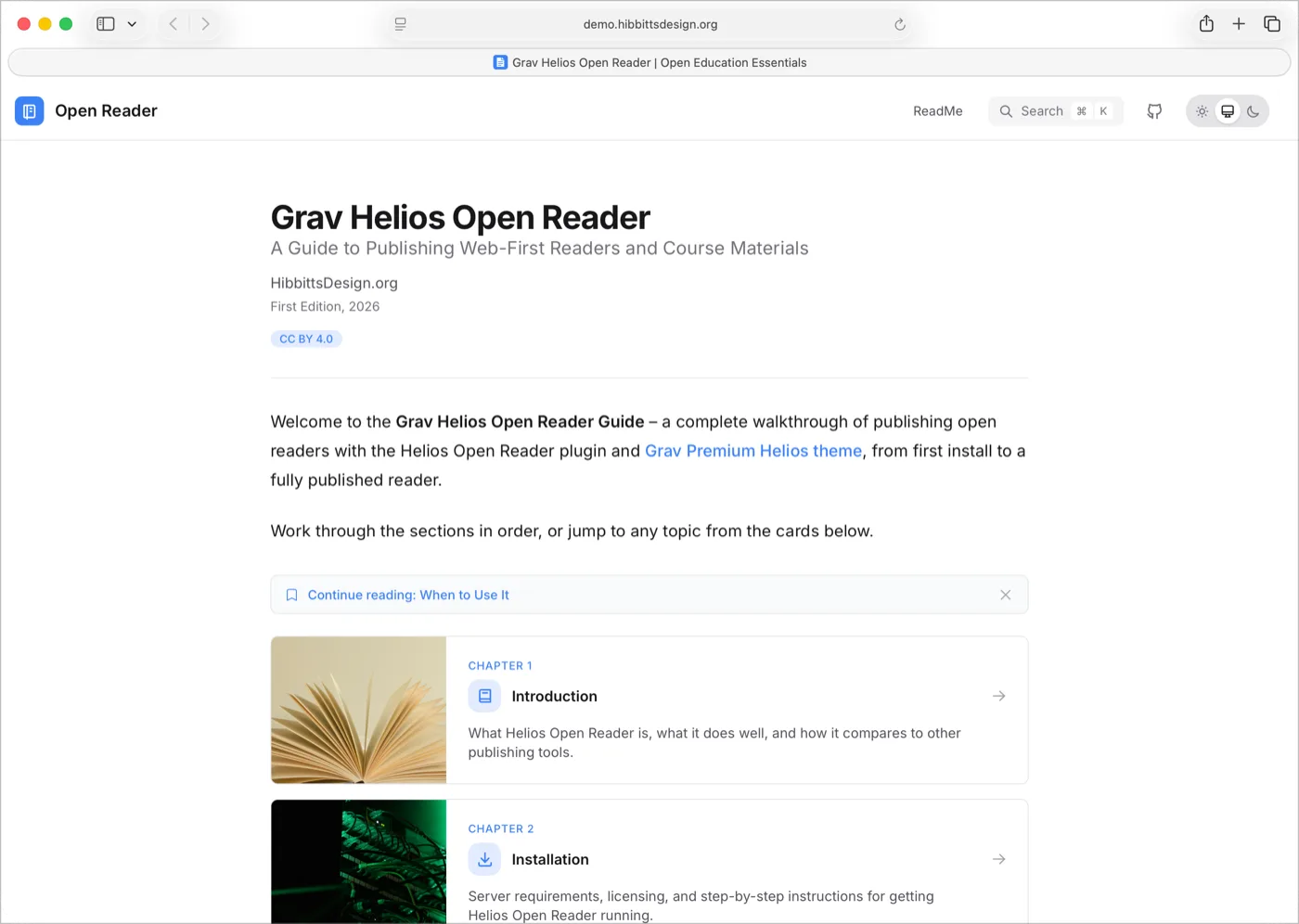Enable dark mode moon icon
The image size is (1299, 924).
(x=1253, y=111)
